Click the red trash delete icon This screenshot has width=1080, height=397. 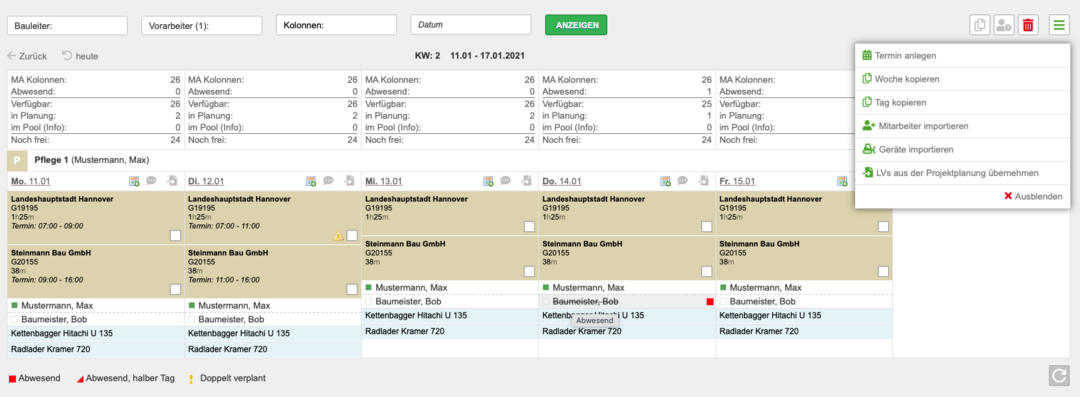1028,26
